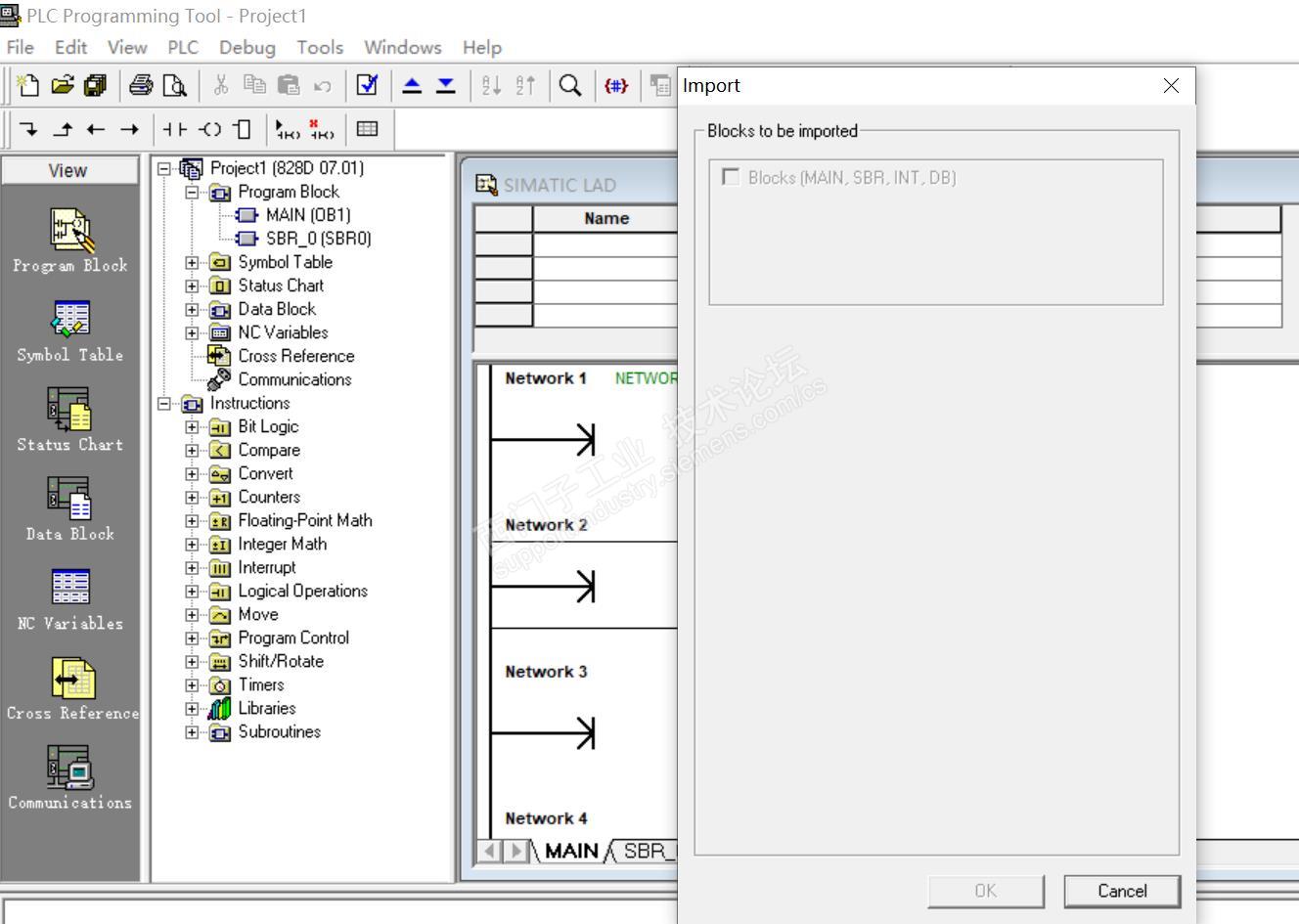Click the View header button above sidebar
The height and width of the screenshot is (924, 1299).
tap(68, 170)
